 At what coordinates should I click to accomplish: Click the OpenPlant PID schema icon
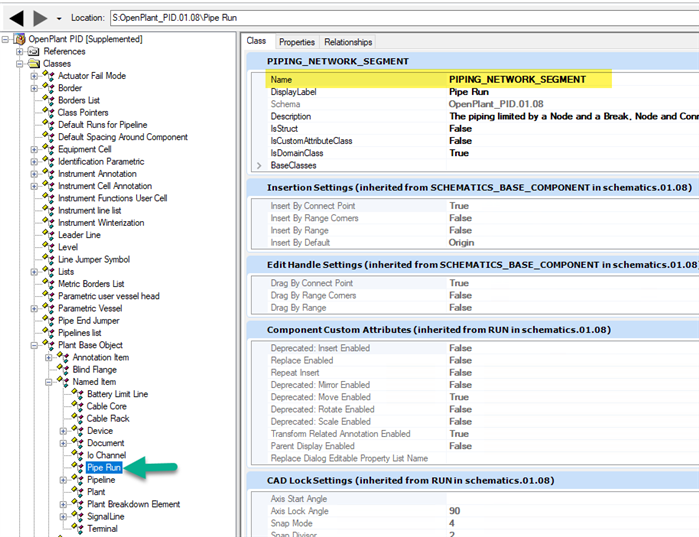point(19,39)
